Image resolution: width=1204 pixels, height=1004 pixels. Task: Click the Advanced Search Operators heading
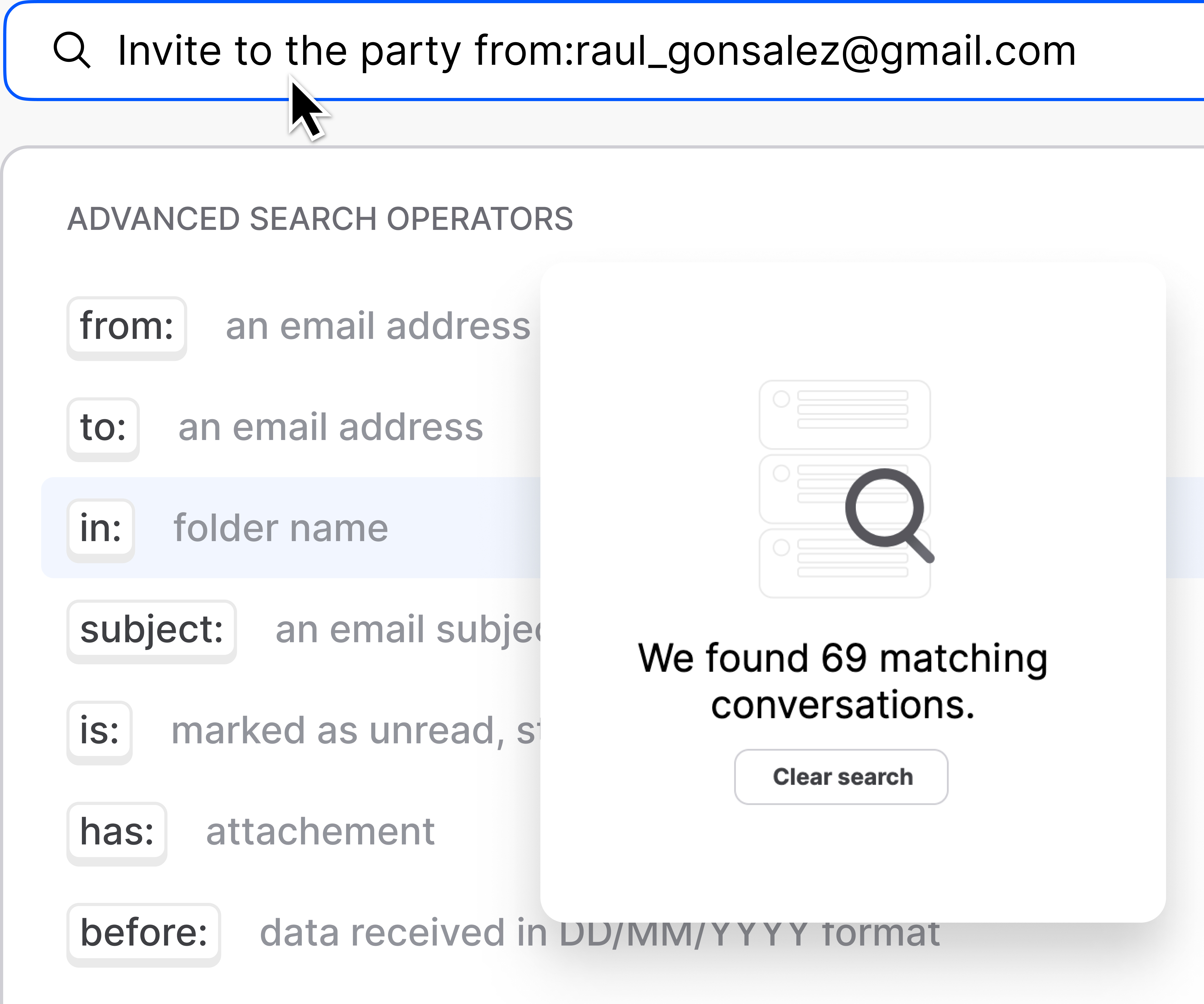click(x=320, y=219)
